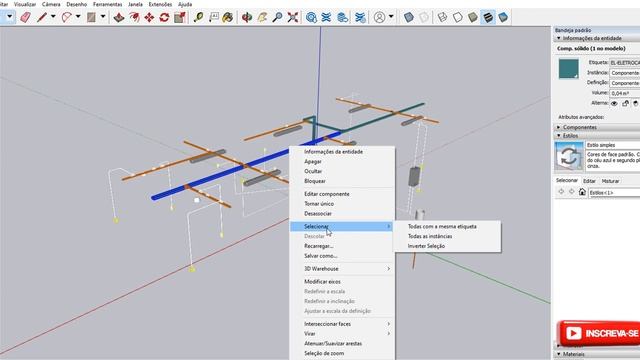
Task: Open the user account dropdown arrow
Action: pos(391,17)
